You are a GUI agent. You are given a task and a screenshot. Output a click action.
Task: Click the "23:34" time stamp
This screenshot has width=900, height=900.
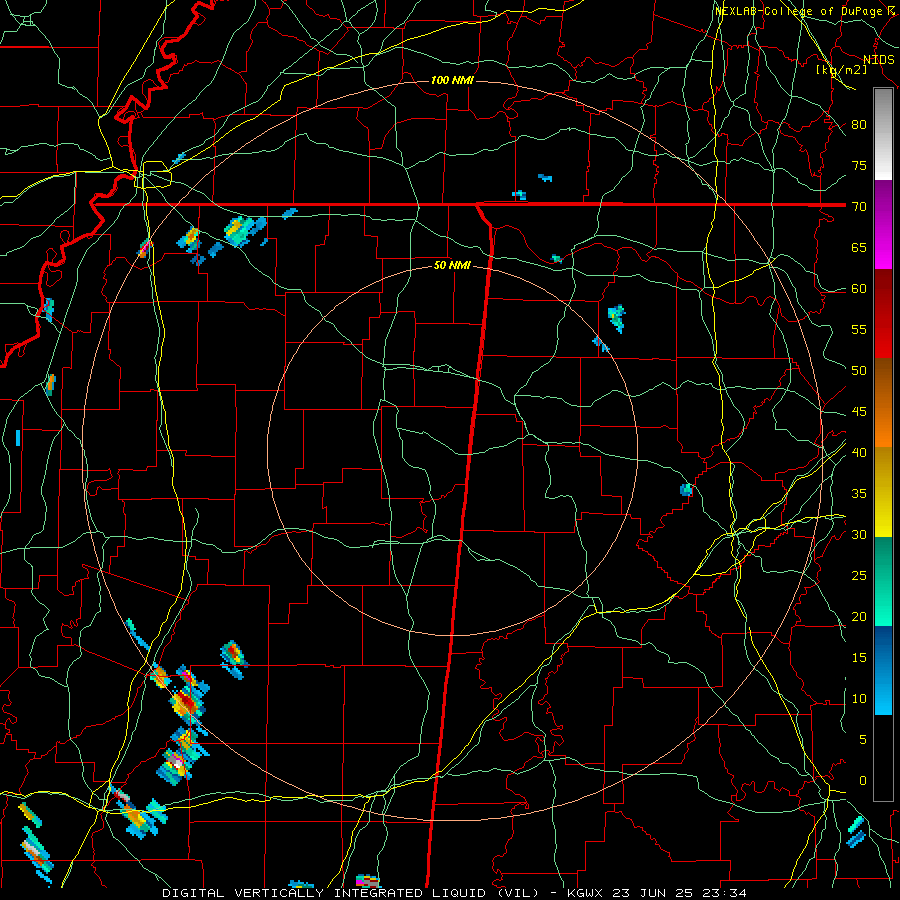[x=724, y=893]
